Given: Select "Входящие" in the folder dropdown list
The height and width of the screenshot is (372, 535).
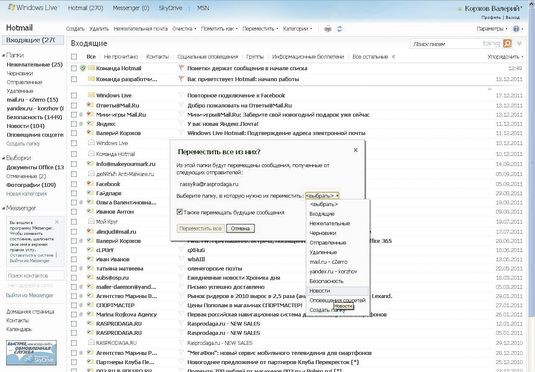Looking at the screenshot, I should 338,214.
